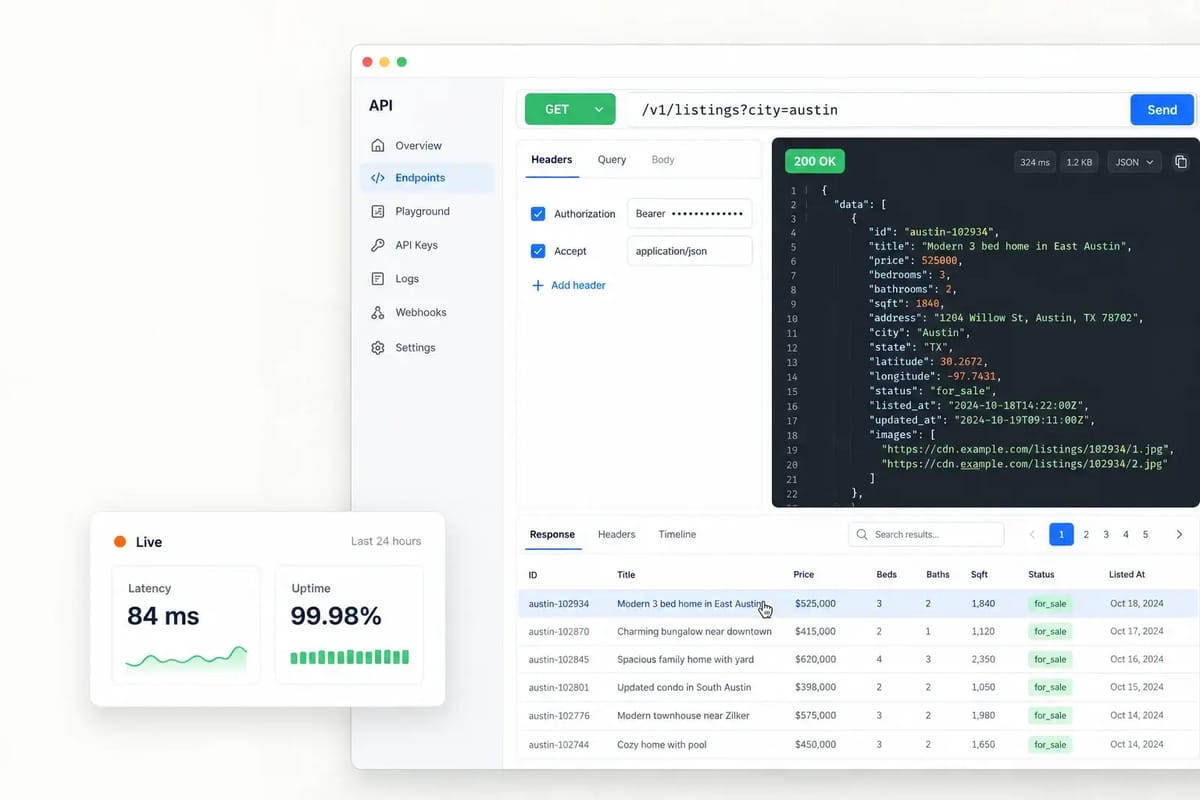Click the Title column header

pos(626,574)
